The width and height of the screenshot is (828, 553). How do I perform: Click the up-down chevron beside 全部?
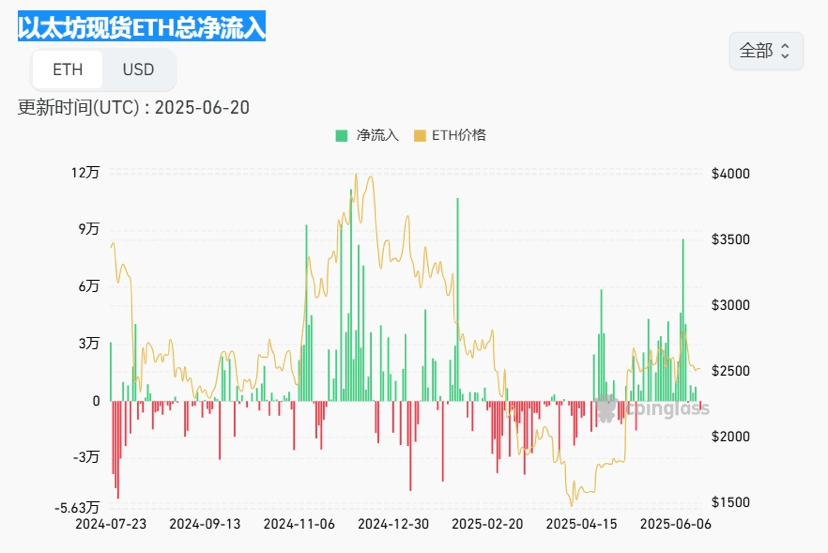[785, 51]
